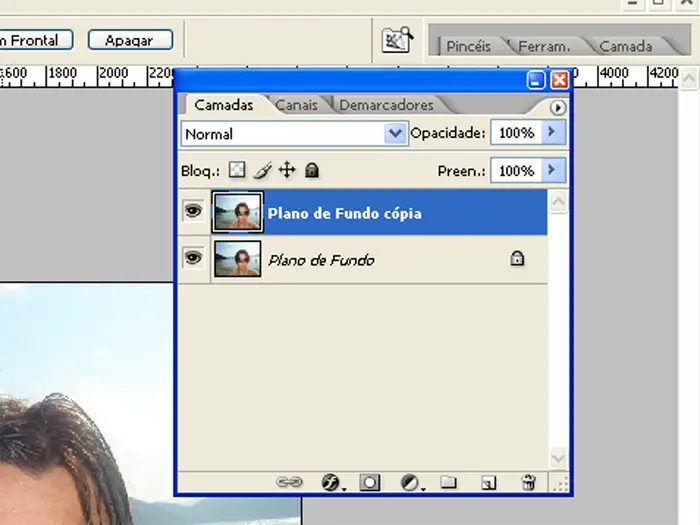Click the new layer icon
The height and width of the screenshot is (525, 700).
[488, 482]
